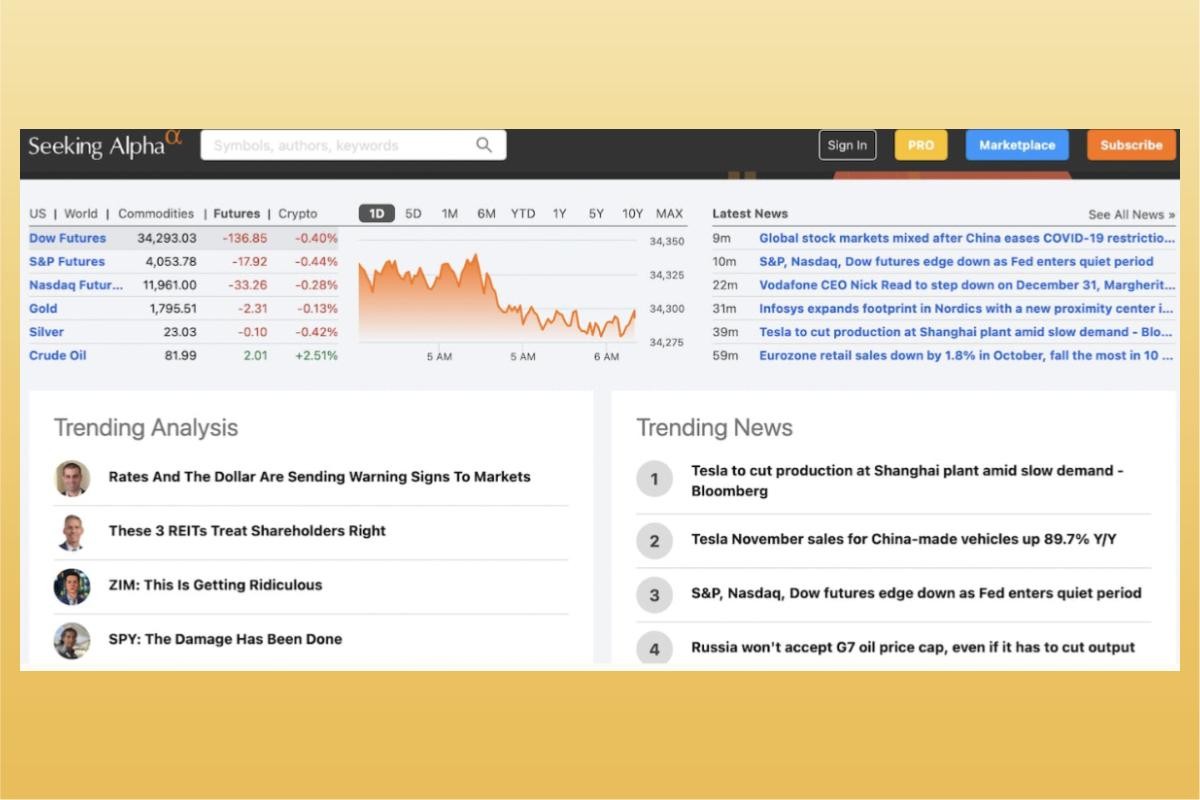Open These 3 REITs Treat Shareholders Right
The height and width of the screenshot is (800, 1200).
pyautogui.click(x=247, y=531)
